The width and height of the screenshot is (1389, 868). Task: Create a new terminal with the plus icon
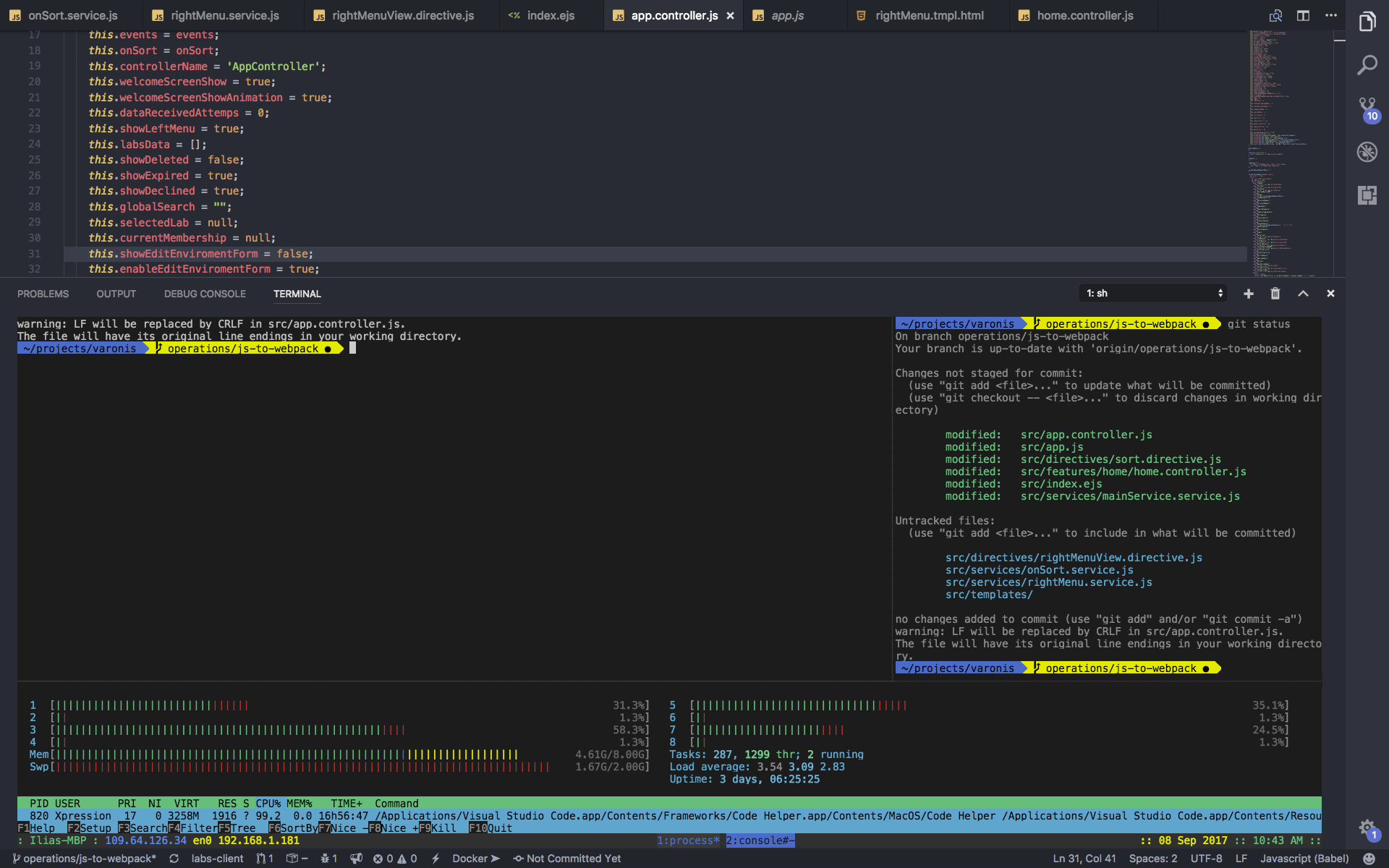(x=1247, y=294)
